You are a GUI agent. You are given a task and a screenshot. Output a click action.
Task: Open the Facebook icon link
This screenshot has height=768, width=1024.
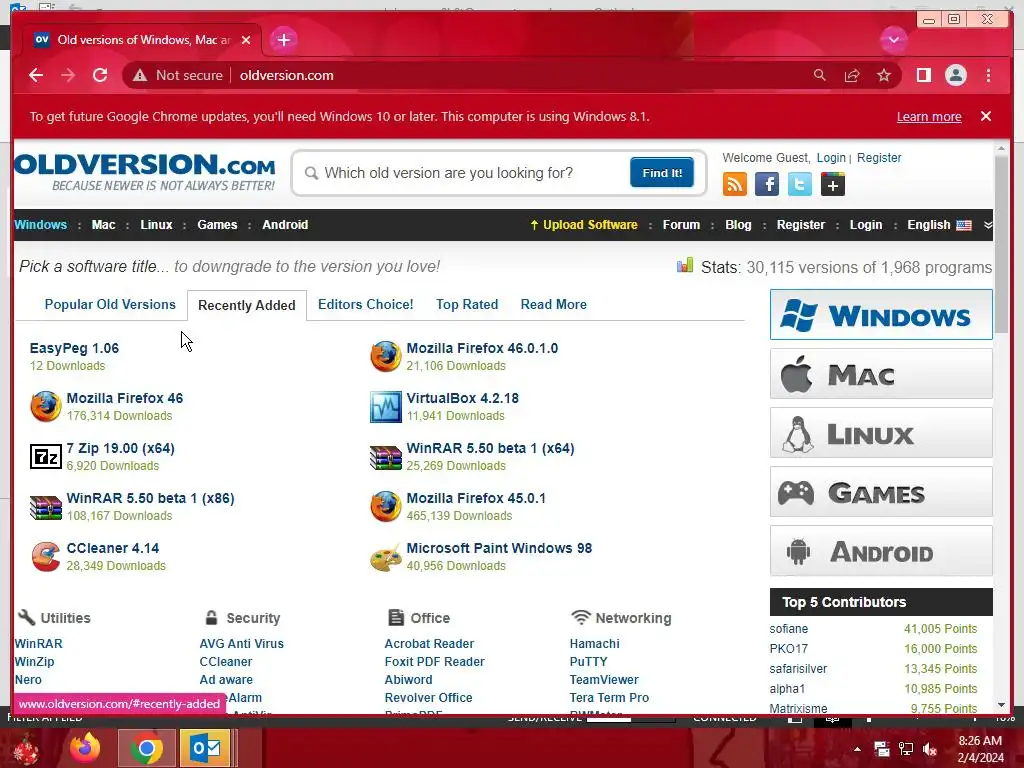click(767, 184)
